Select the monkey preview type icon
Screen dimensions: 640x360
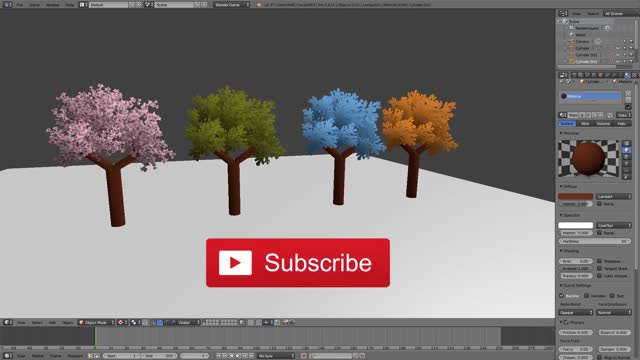pos(627,163)
